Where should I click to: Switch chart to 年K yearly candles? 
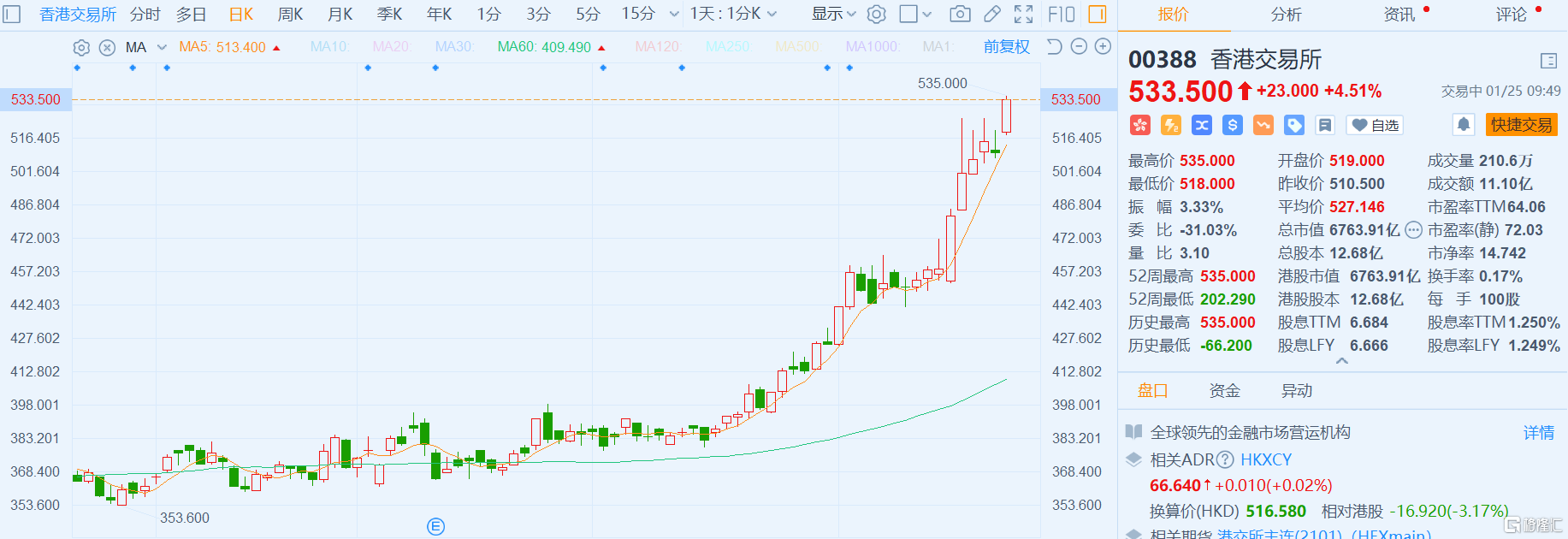439,15
